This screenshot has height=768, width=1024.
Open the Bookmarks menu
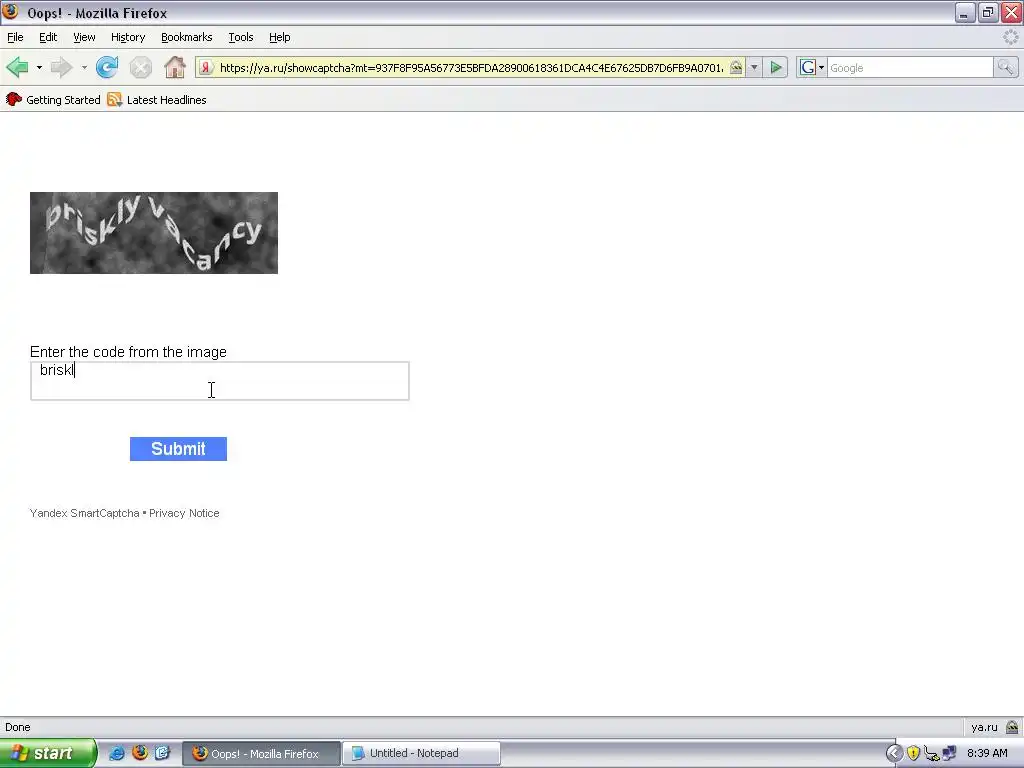(187, 37)
